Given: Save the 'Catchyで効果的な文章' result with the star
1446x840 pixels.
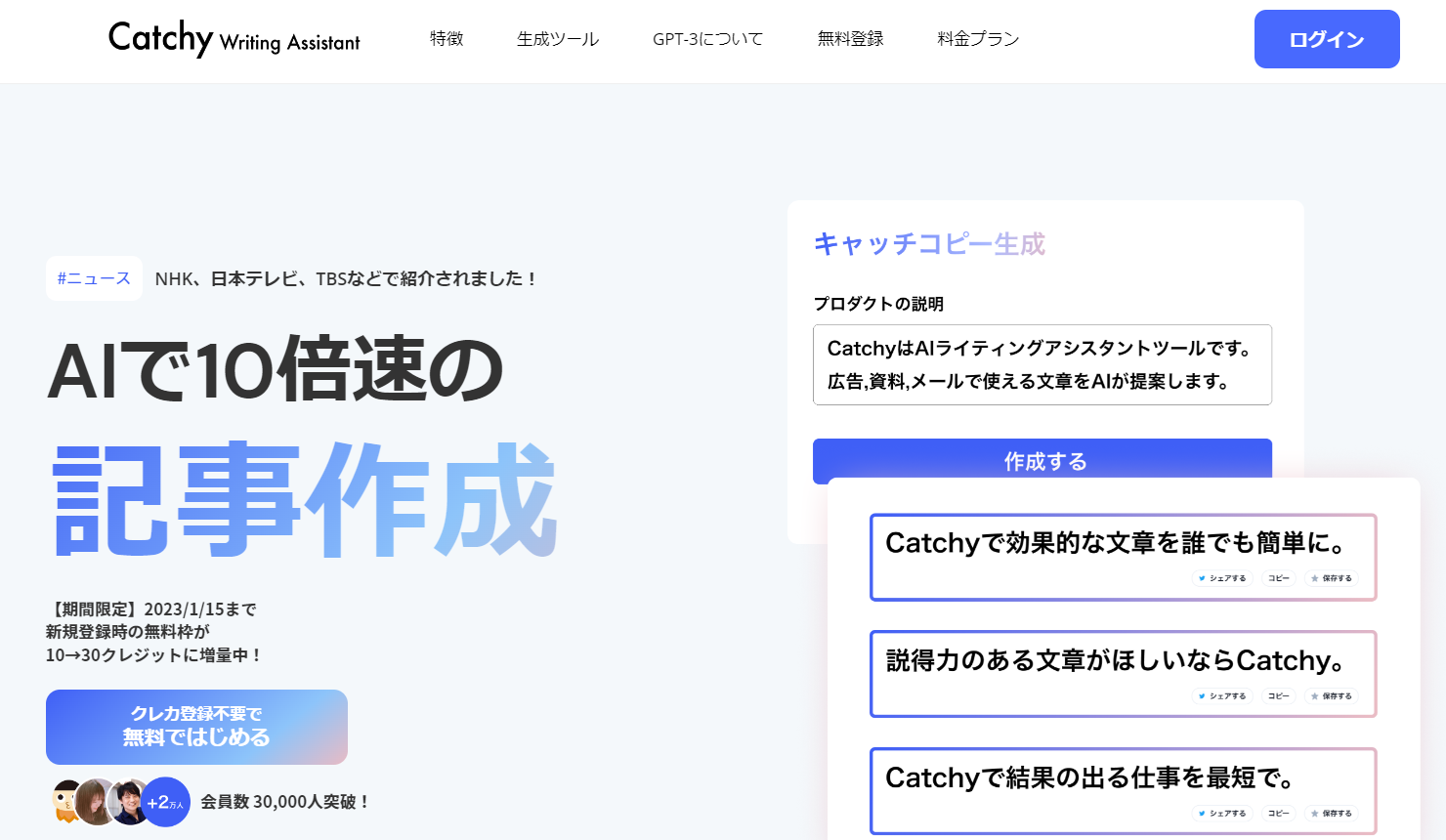Looking at the screenshot, I should [x=1331, y=578].
